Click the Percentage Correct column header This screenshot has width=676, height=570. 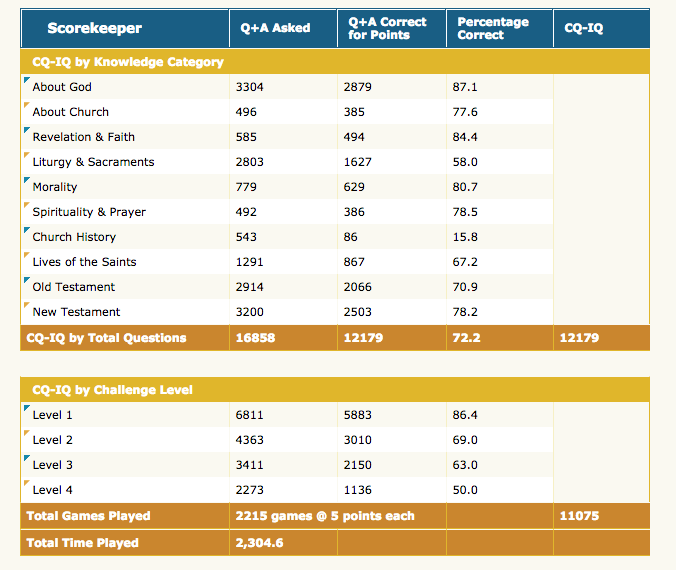point(494,28)
